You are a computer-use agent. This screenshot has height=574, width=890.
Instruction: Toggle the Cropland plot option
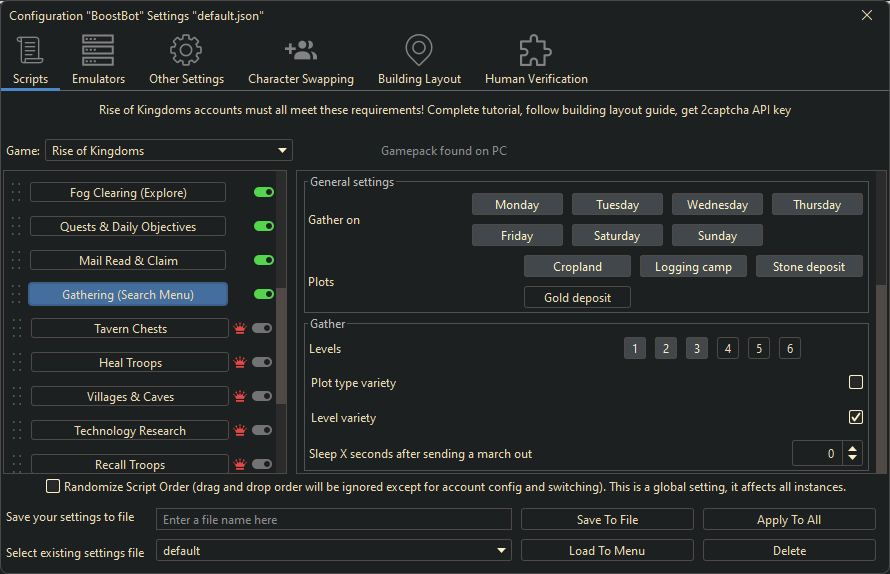(x=577, y=266)
